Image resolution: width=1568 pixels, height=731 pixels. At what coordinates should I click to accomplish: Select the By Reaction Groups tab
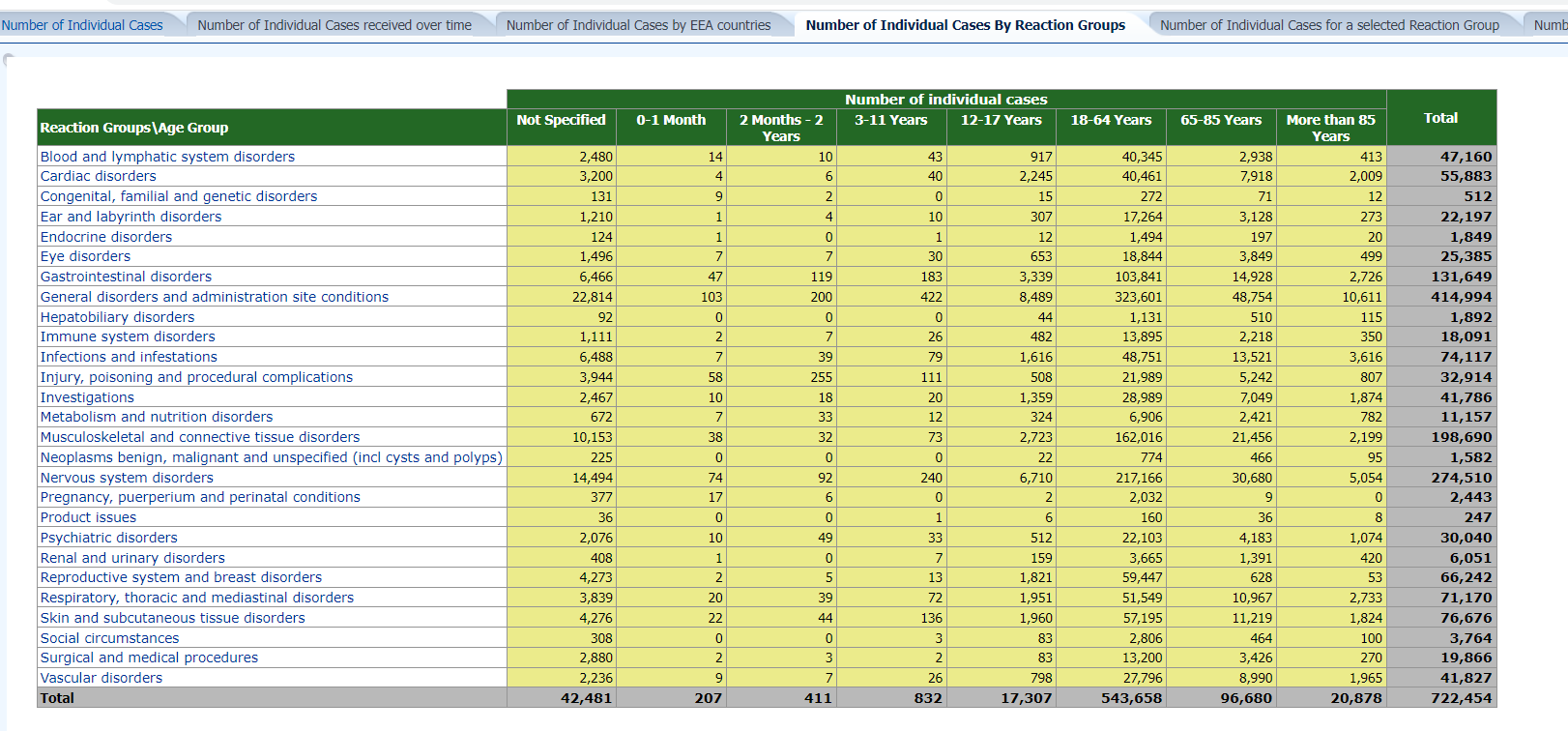click(965, 25)
